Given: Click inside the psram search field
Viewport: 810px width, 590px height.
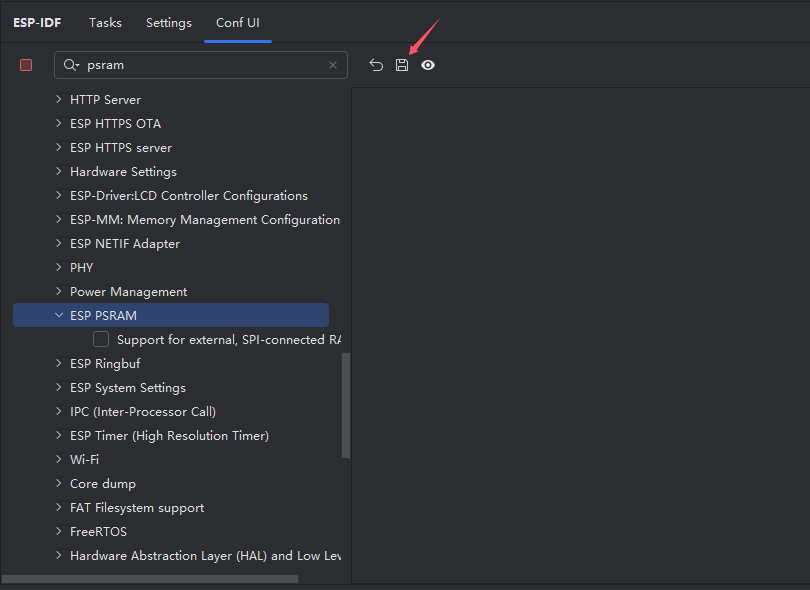Looking at the screenshot, I should coord(200,65).
